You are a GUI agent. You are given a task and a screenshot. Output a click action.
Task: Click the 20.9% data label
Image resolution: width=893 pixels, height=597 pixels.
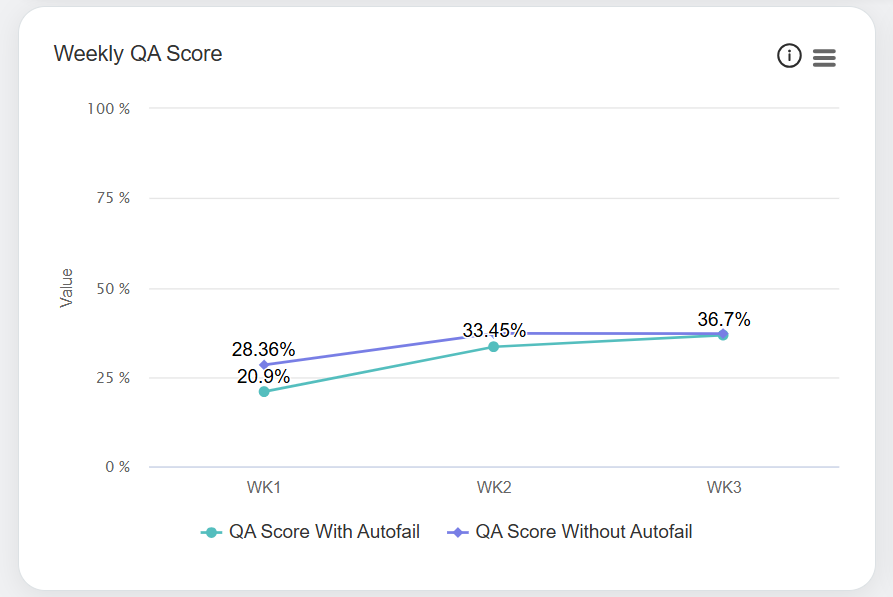(x=263, y=377)
